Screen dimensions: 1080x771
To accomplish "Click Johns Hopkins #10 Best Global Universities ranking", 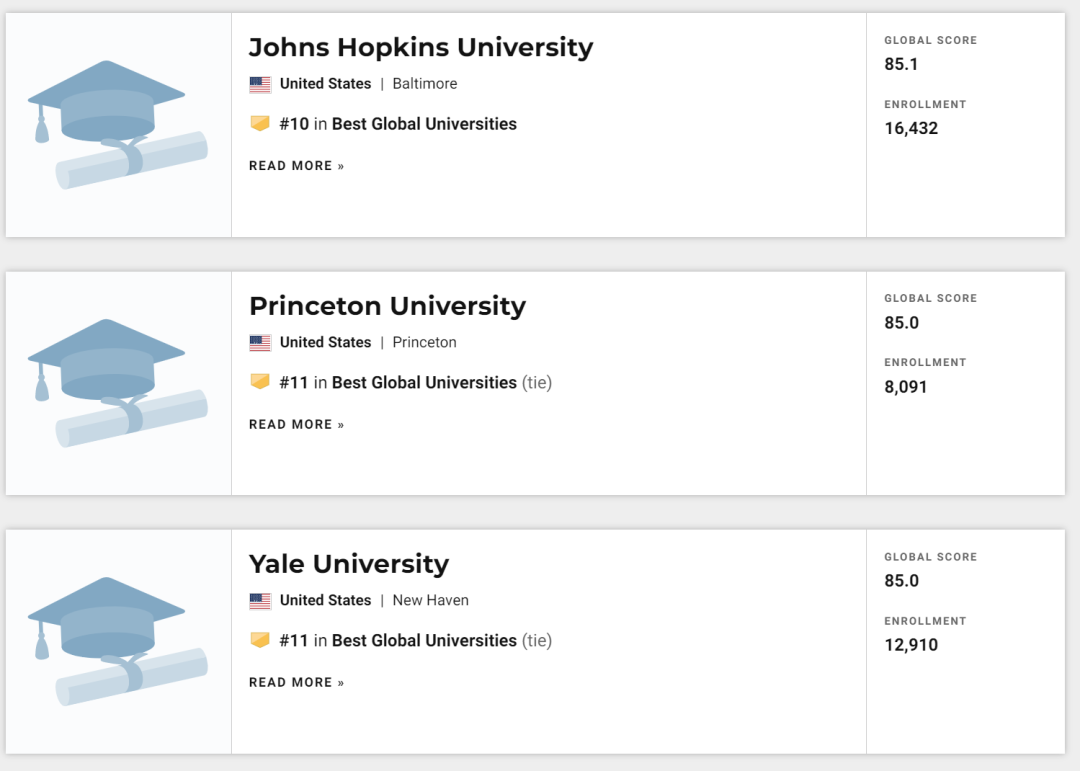I will coord(398,124).
